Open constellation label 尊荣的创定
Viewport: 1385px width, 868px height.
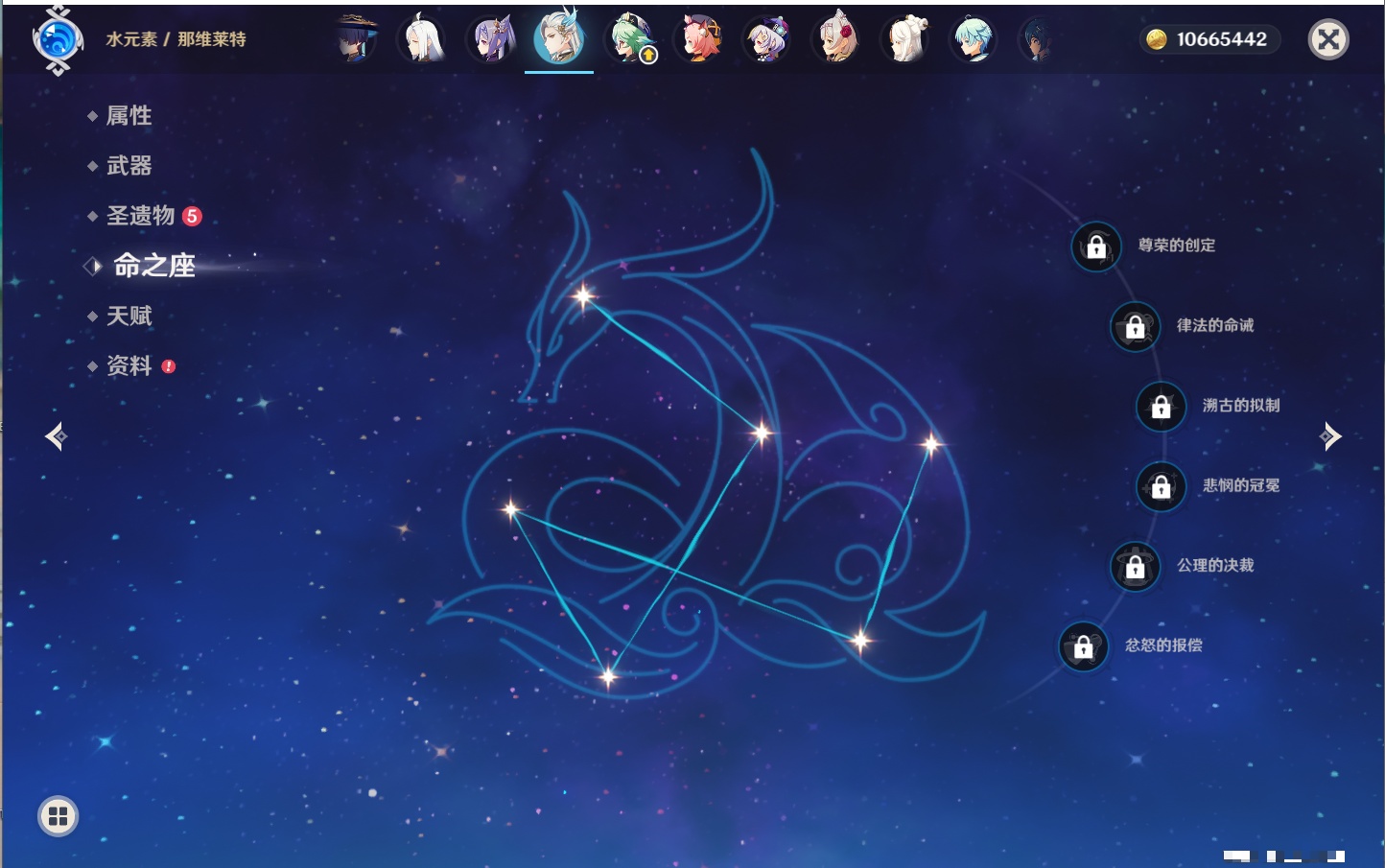pyautogui.click(x=1177, y=246)
